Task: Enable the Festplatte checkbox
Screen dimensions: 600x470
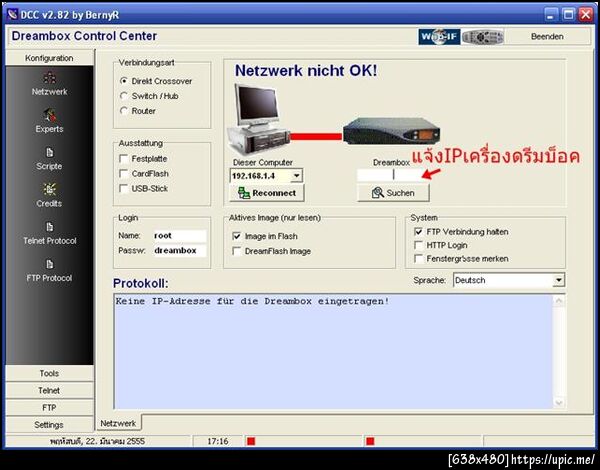Action: tap(124, 159)
